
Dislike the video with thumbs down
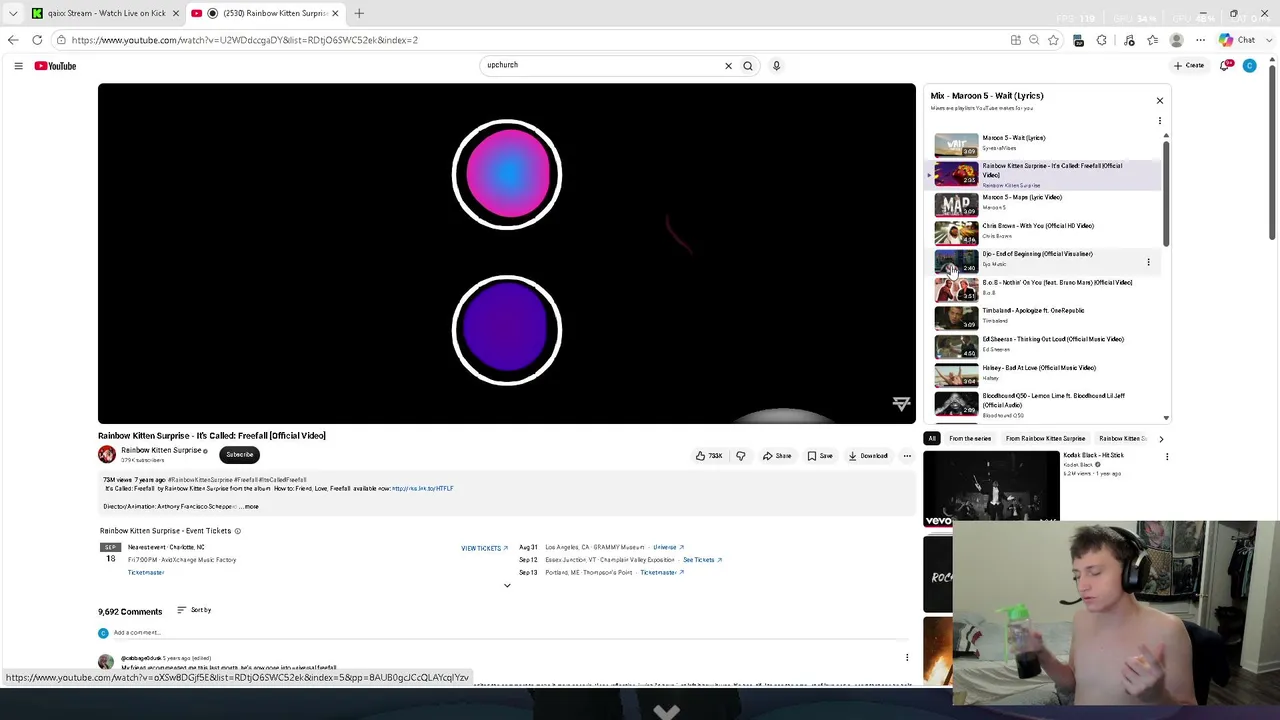point(740,456)
